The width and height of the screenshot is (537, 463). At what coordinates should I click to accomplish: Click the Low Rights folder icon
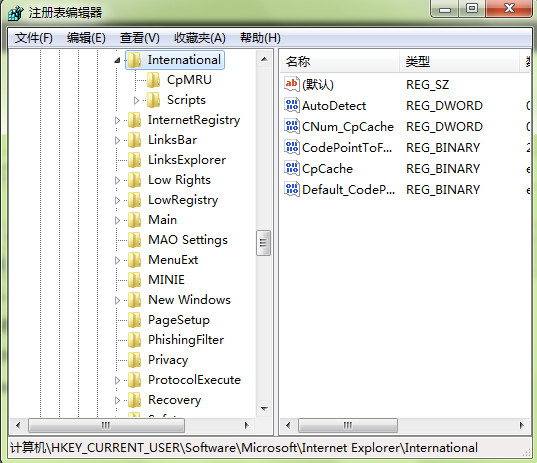coord(134,180)
